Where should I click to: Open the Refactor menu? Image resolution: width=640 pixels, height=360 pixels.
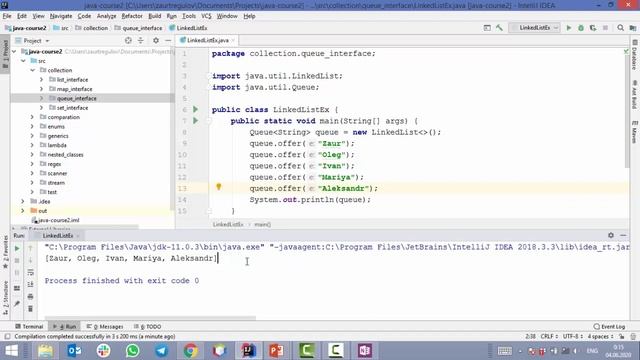[x=132, y=16]
